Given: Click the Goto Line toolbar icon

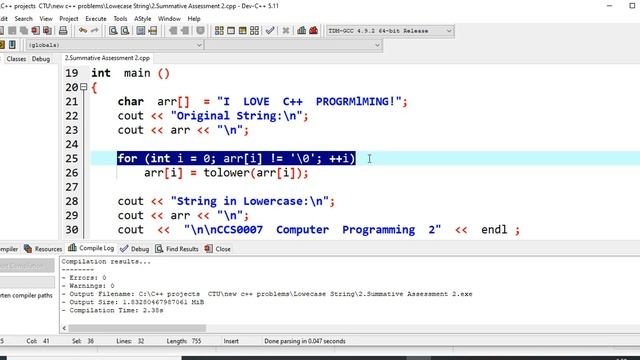Looking at the screenshot, I should click(x=153, y=31).
